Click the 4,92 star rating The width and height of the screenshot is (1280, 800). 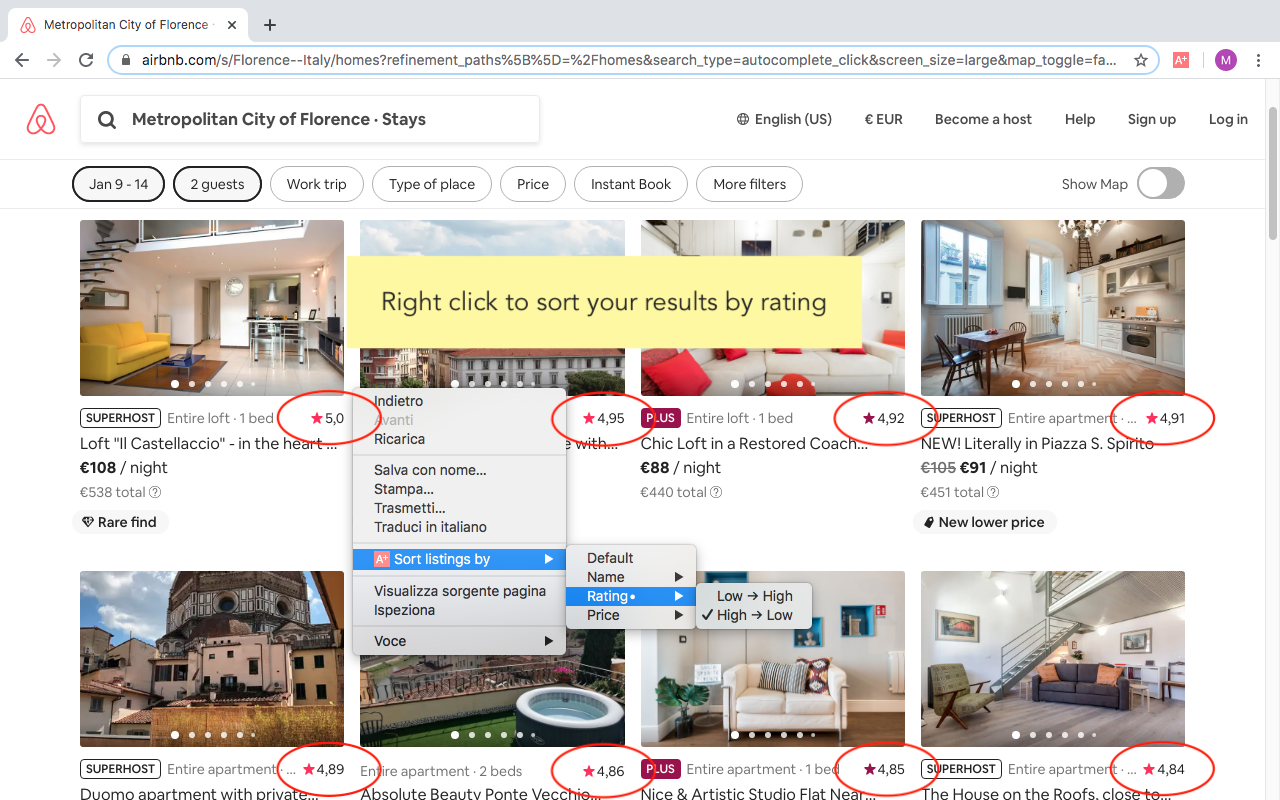click(884, 418)
